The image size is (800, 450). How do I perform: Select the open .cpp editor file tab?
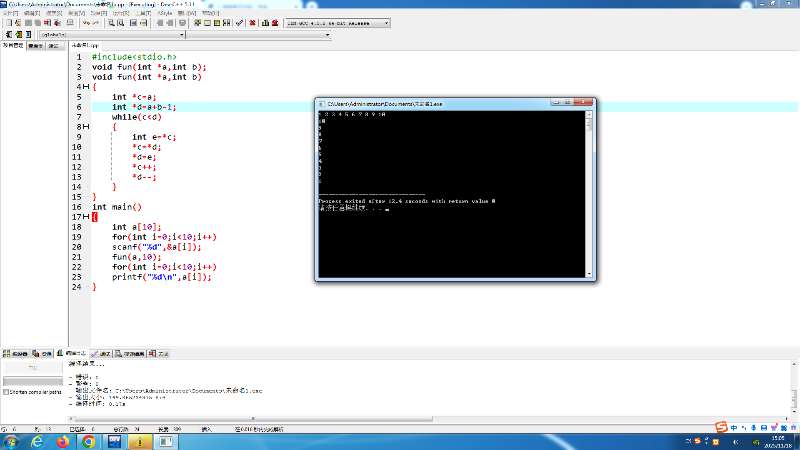pos(85,45)
